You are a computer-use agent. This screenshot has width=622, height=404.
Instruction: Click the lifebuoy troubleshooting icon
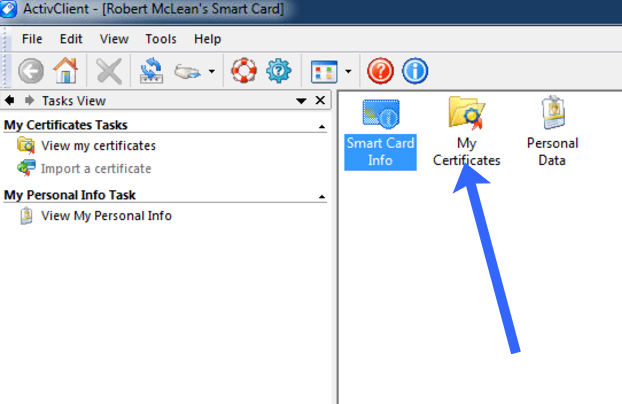[244, 71]
